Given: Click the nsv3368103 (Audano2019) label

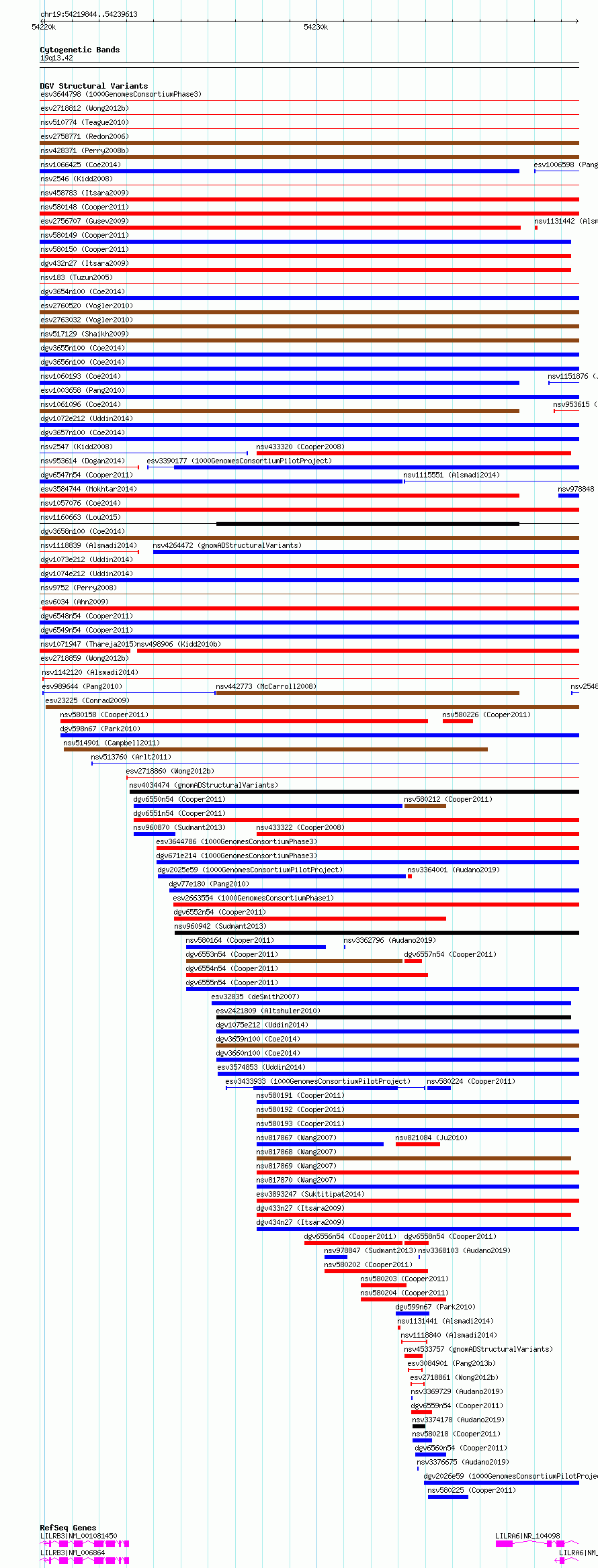Looking at the screenshot, I should (x=464, y=1250).
